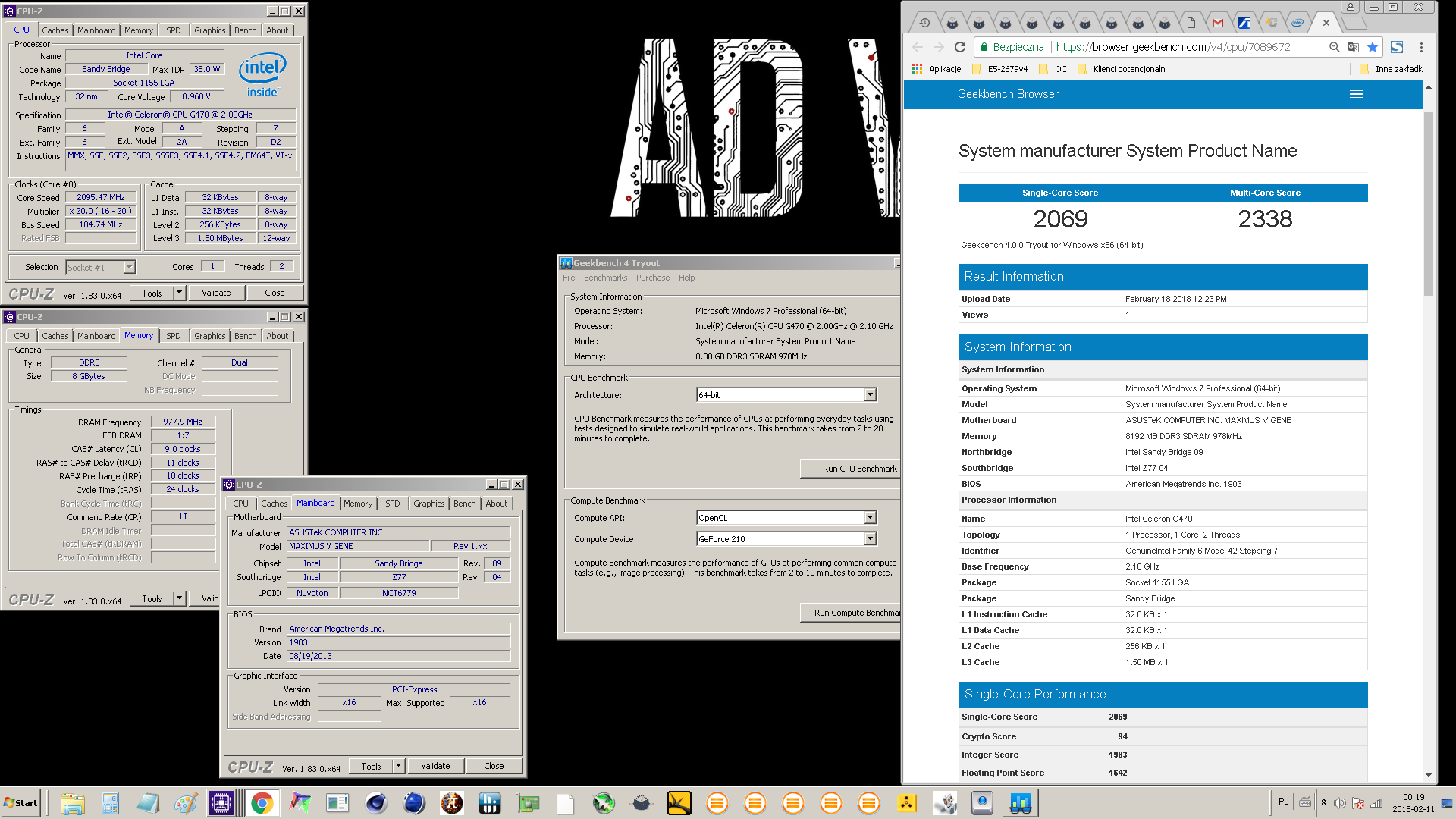Click the blue S extension icon in Chrome
This screenshot has height=819, width=1456.
pos(1397,47)
